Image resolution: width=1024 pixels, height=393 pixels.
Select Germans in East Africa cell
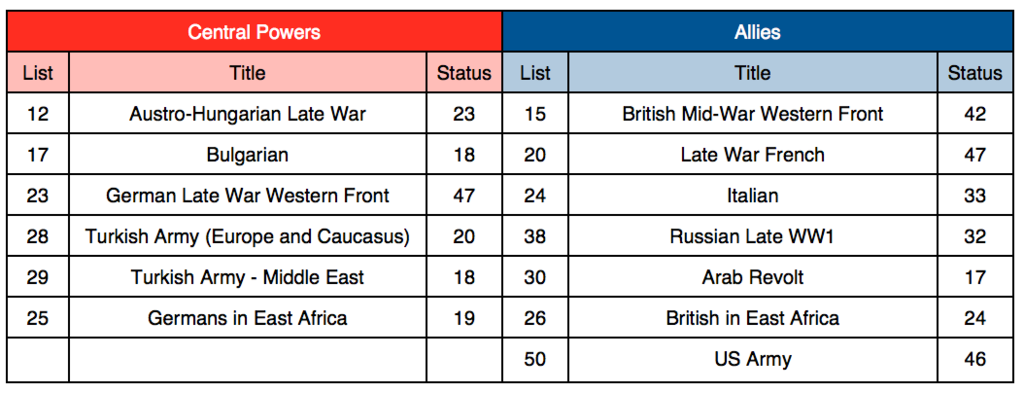(x=248, y=317)
